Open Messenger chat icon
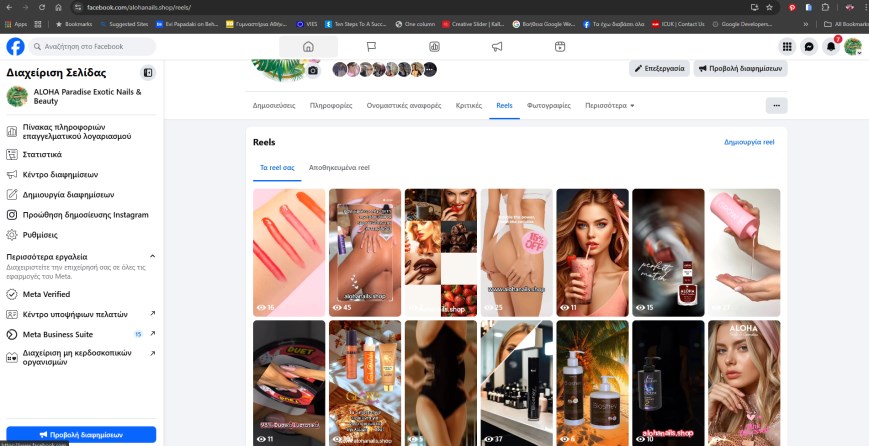This screenshot has height=446, width=869. pos(809,47)
